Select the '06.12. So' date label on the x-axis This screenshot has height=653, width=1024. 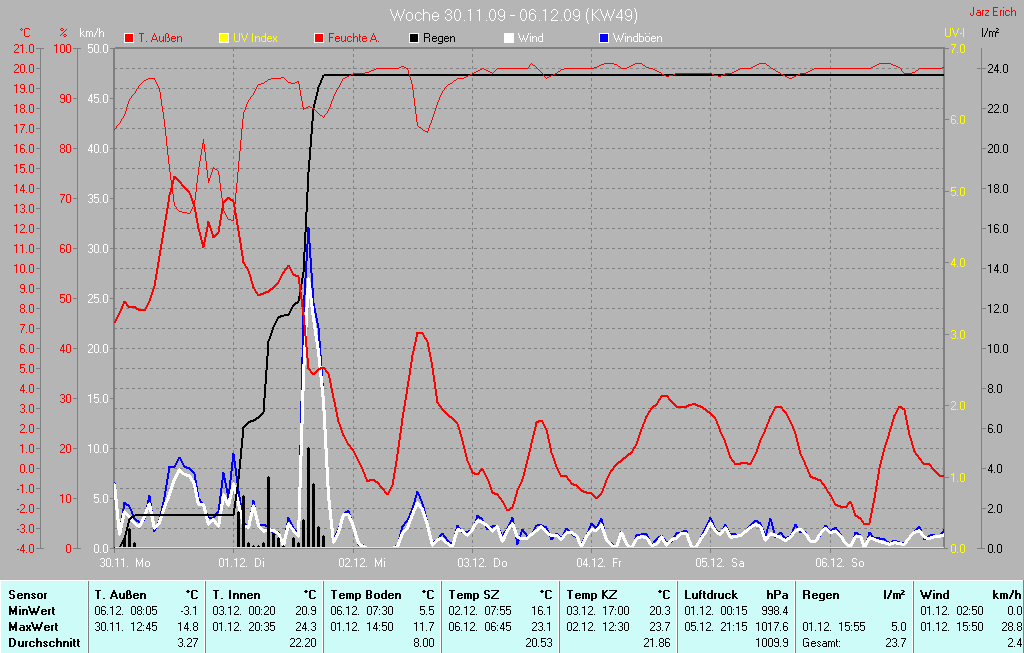tap(839, 562)
